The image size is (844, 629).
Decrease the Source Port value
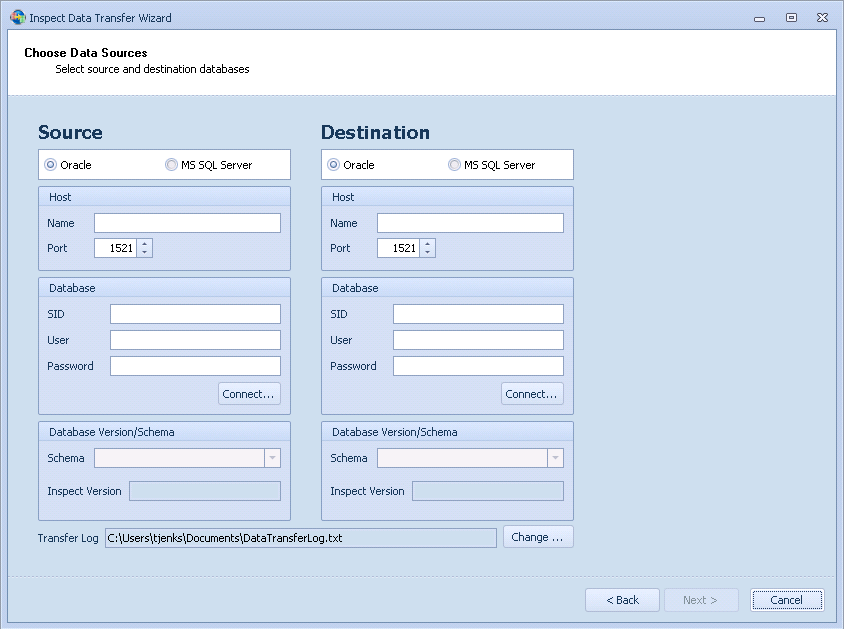coord(144,252)
